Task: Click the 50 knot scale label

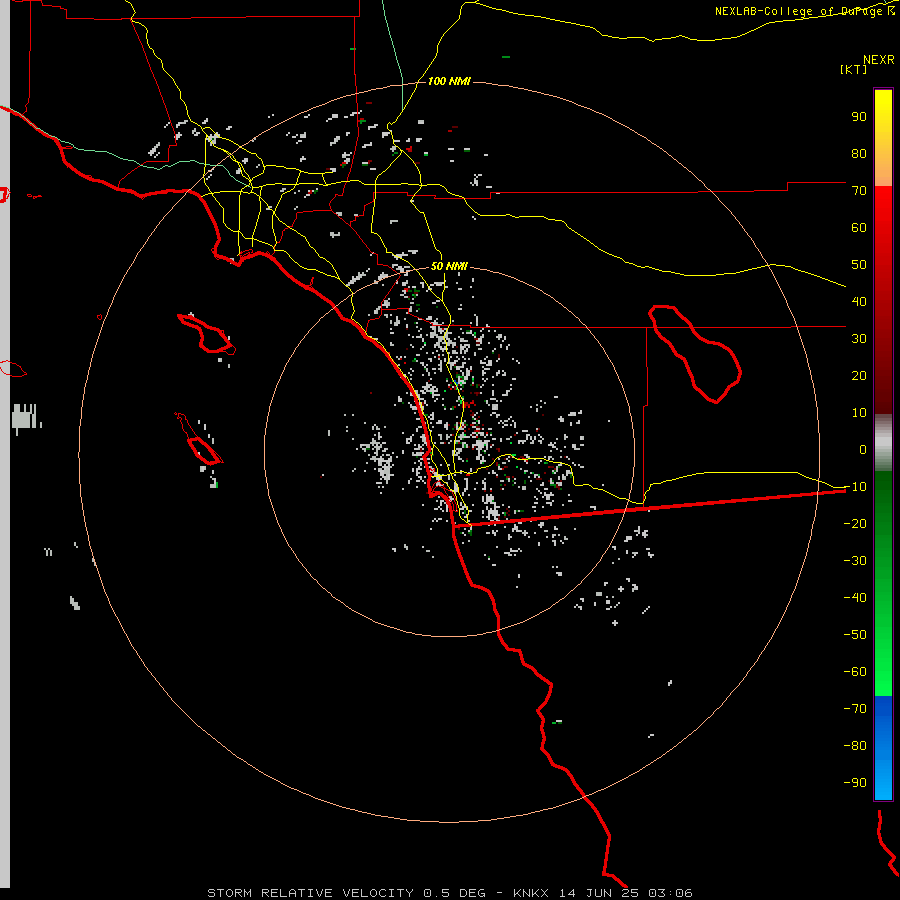Action: point(859,265)
